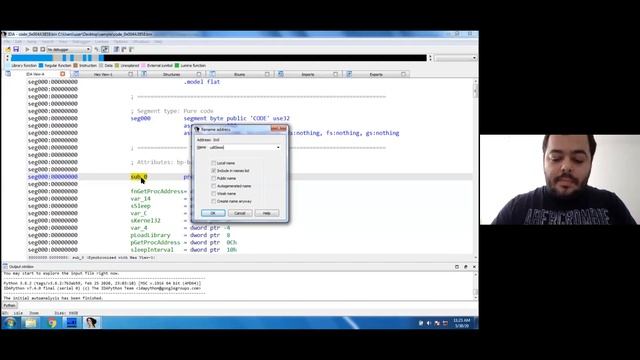
Task: Open the File menu
Action: tap(7, 42)
